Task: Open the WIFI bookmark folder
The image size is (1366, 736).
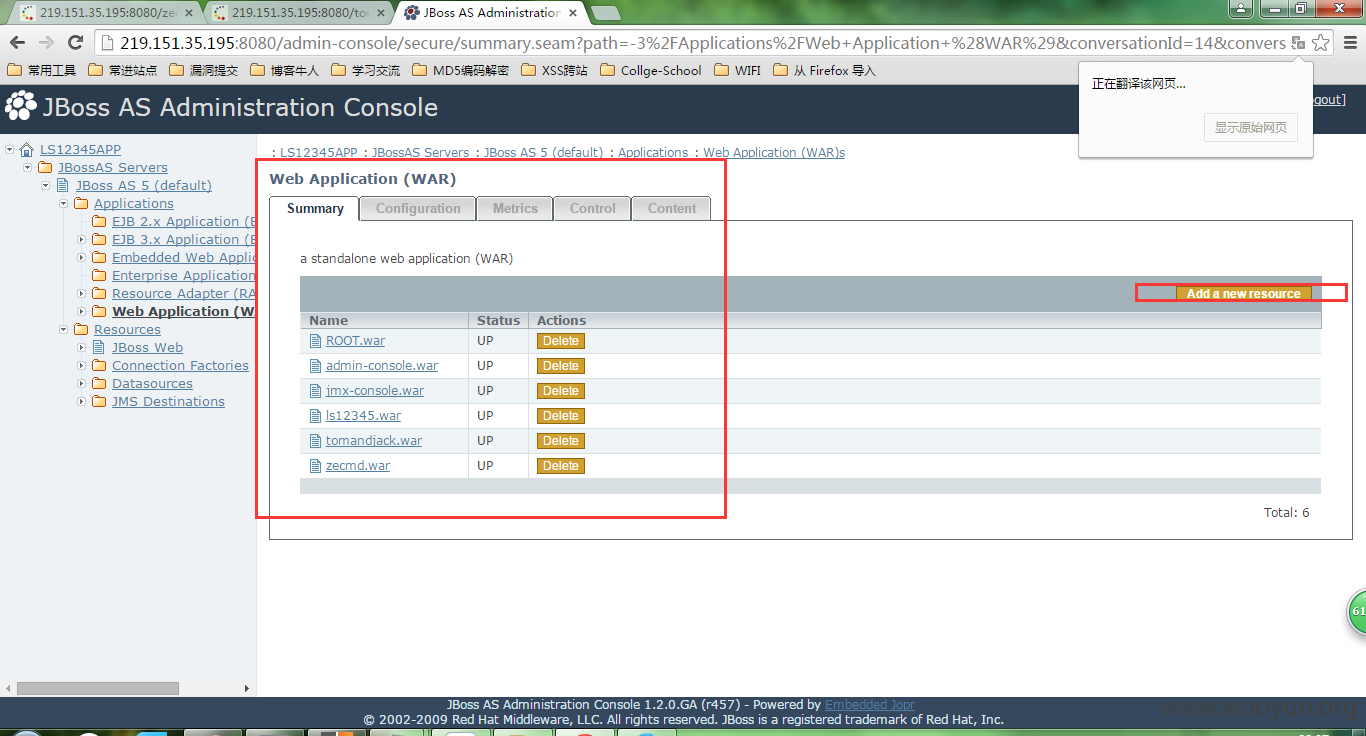Action: point(737,71)
